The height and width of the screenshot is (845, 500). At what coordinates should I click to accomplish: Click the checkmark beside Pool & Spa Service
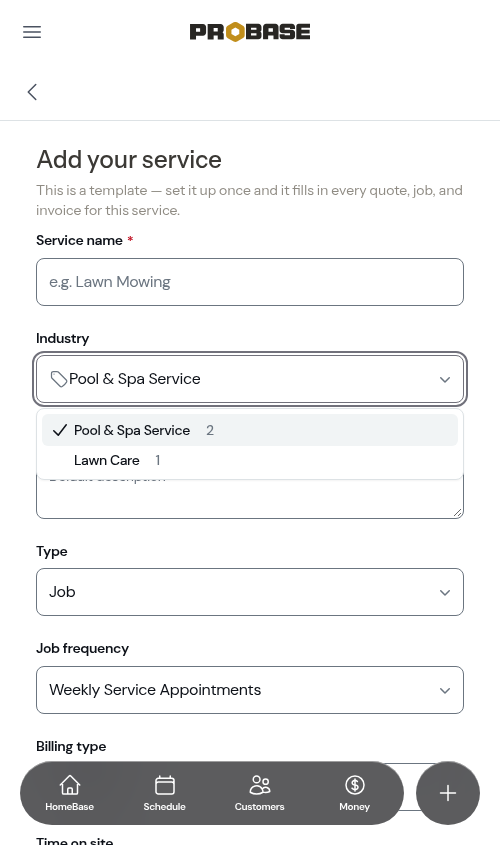click(x=60, y=430)
